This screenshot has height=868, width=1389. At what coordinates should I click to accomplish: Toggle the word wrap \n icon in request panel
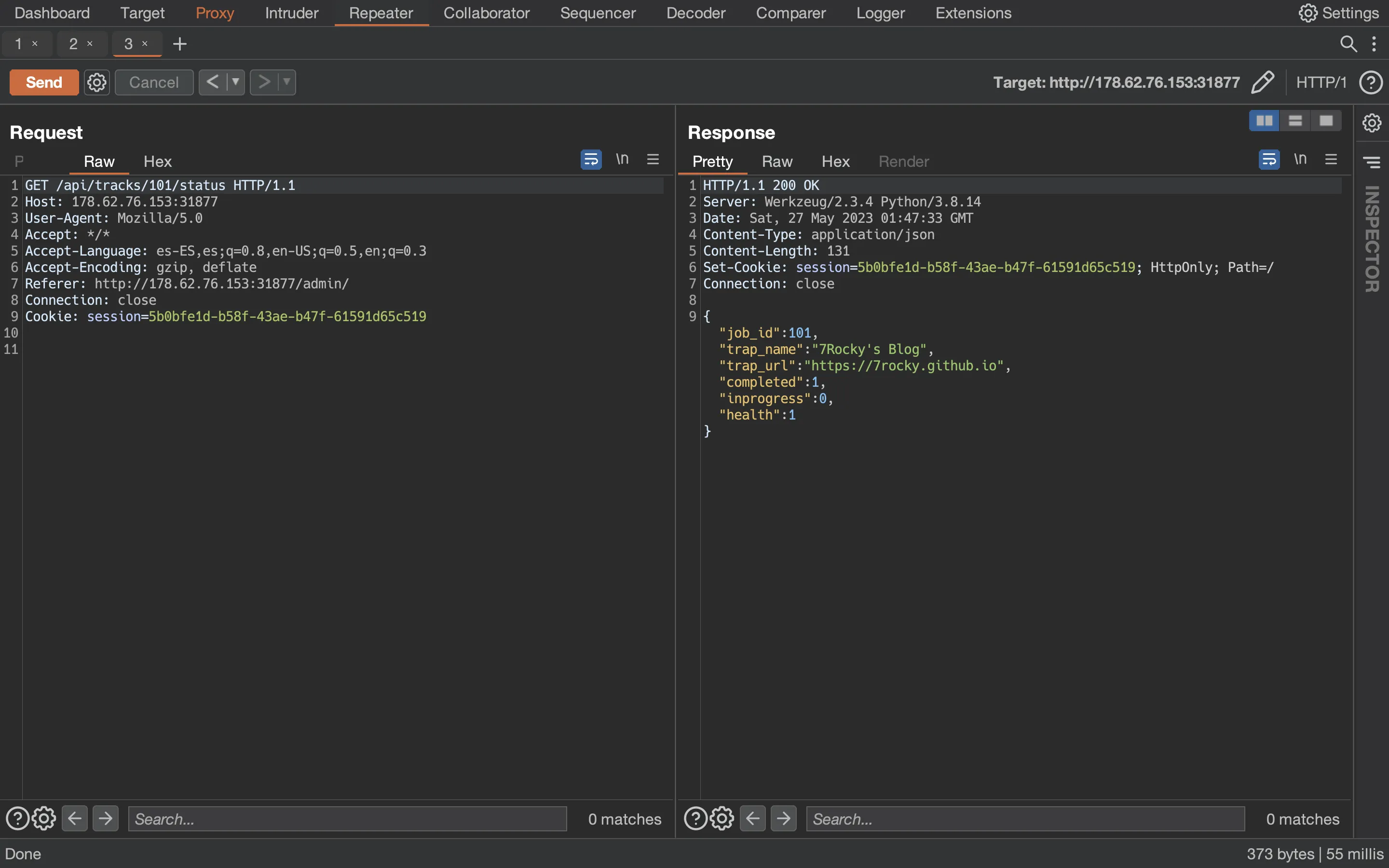click(x=621, y=159)
